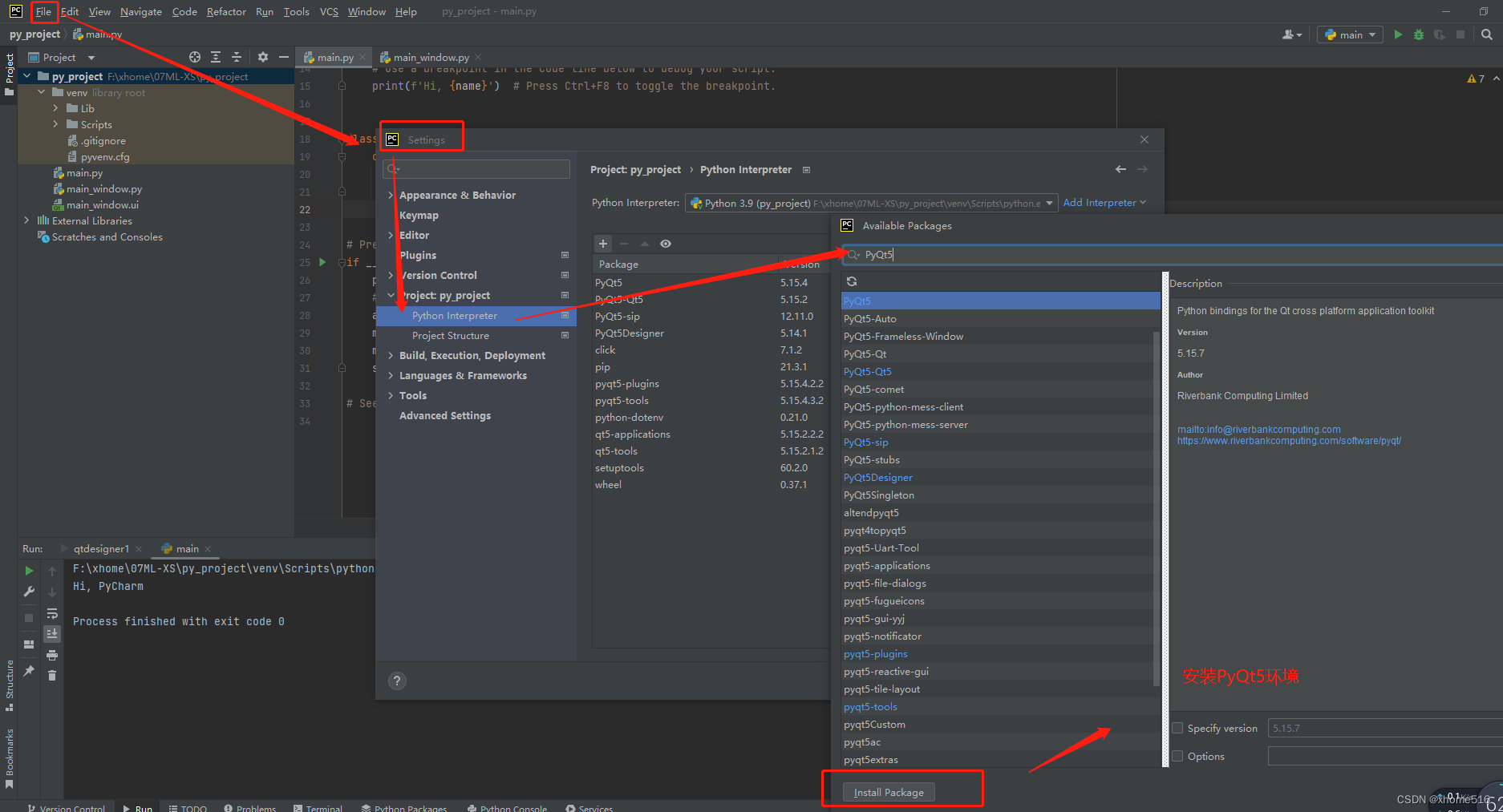The height and width of the screenshot is (812, 1503).
Task: Expand Languages & Frameworks settings
Action: 391,375
